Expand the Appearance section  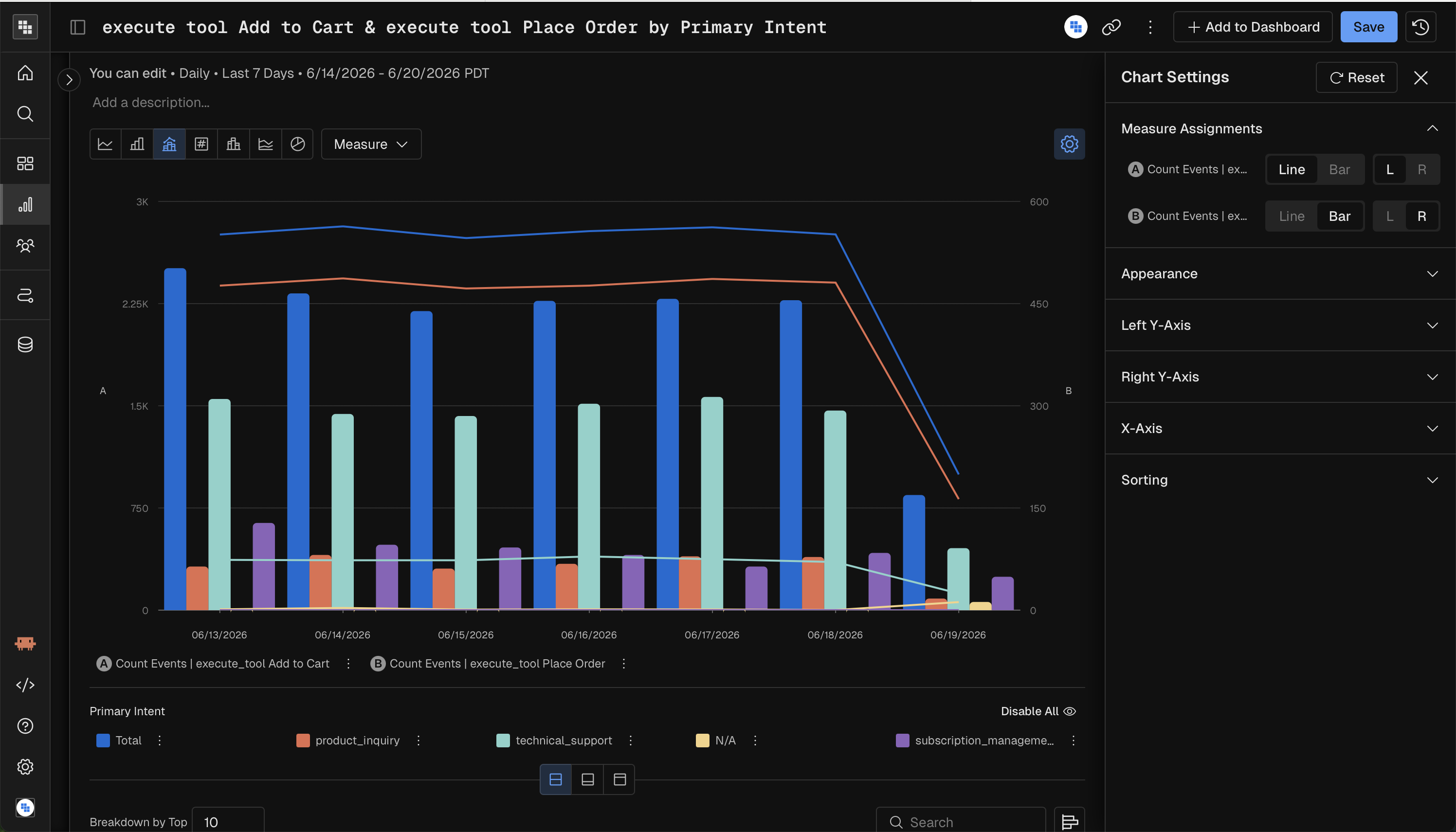click(1280, 274)
